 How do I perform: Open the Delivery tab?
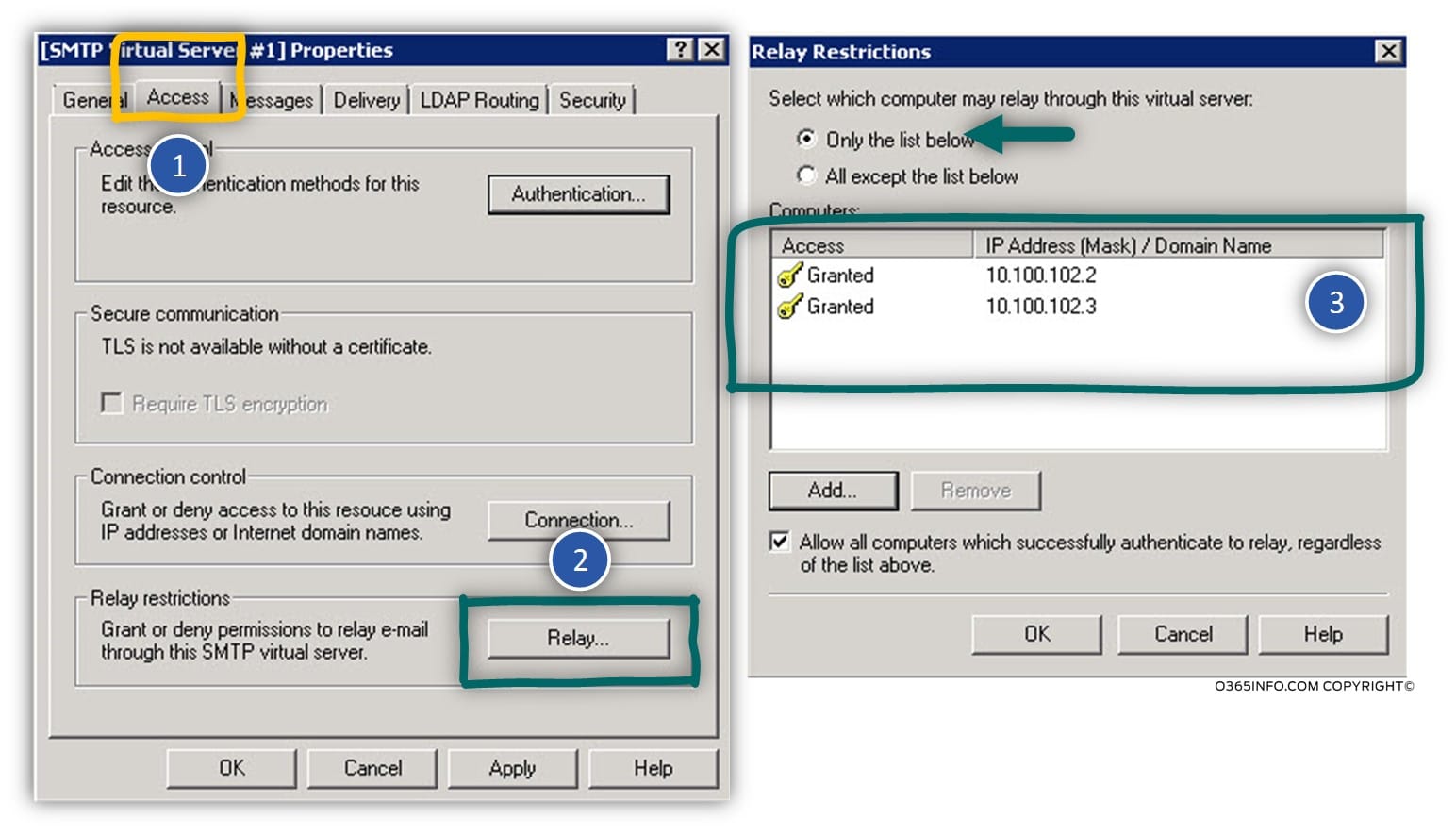coord(367,100)
